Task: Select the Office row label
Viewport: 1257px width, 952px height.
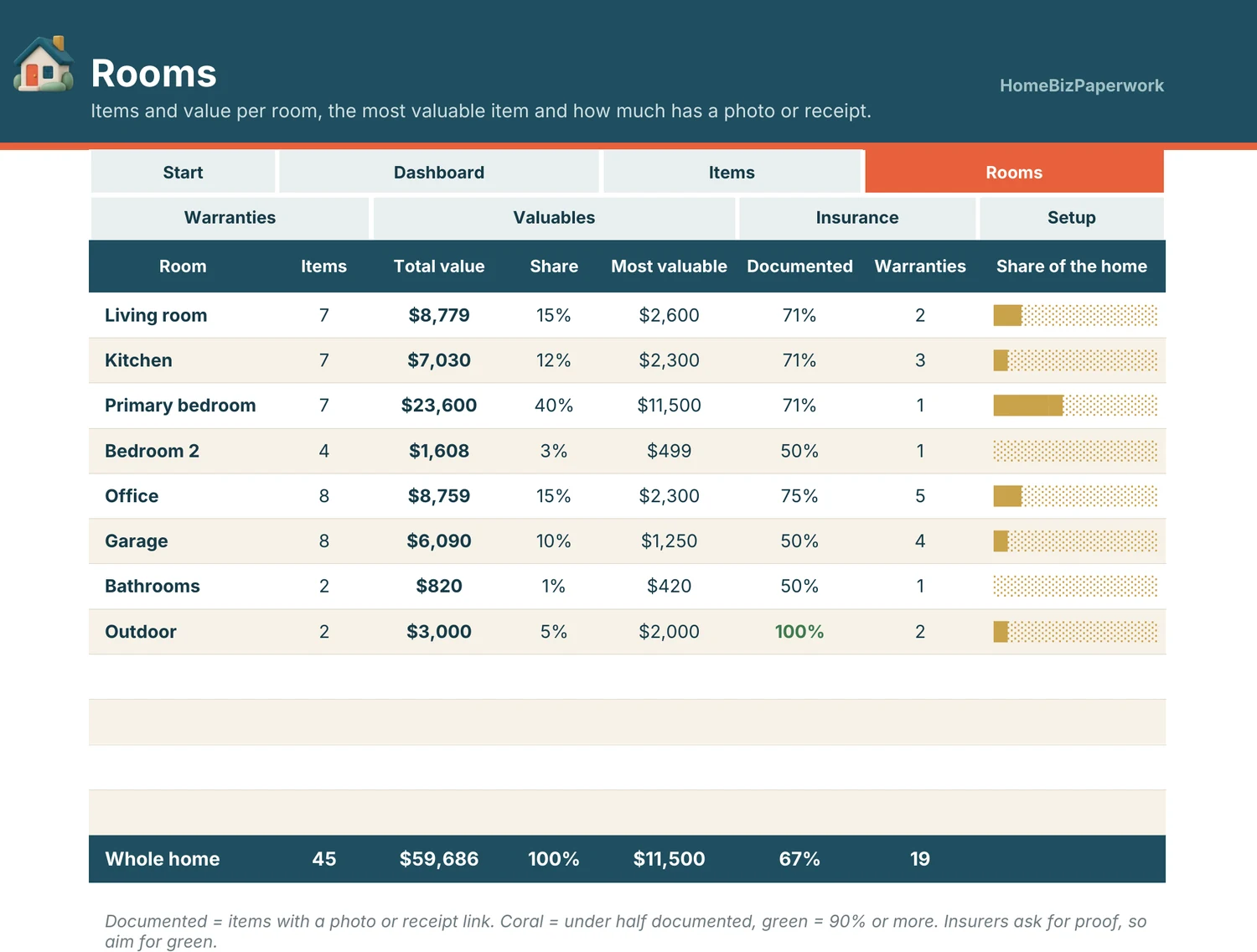Action: 132,496
